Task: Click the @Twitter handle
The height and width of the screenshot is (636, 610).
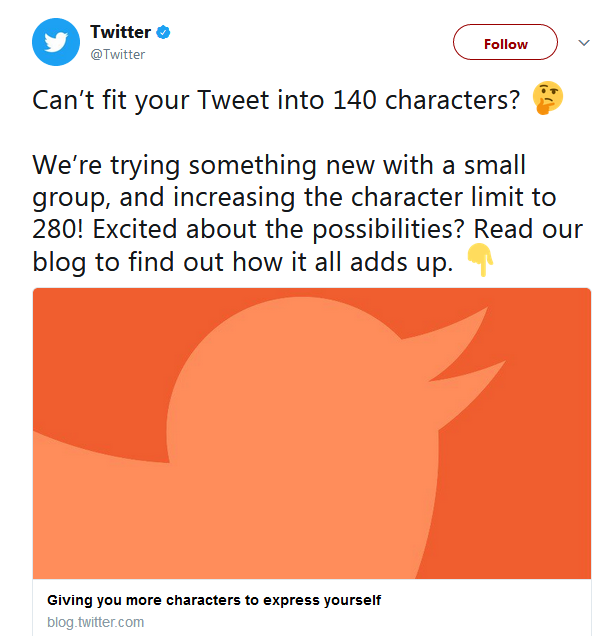Action: click(x=118, y=54)
